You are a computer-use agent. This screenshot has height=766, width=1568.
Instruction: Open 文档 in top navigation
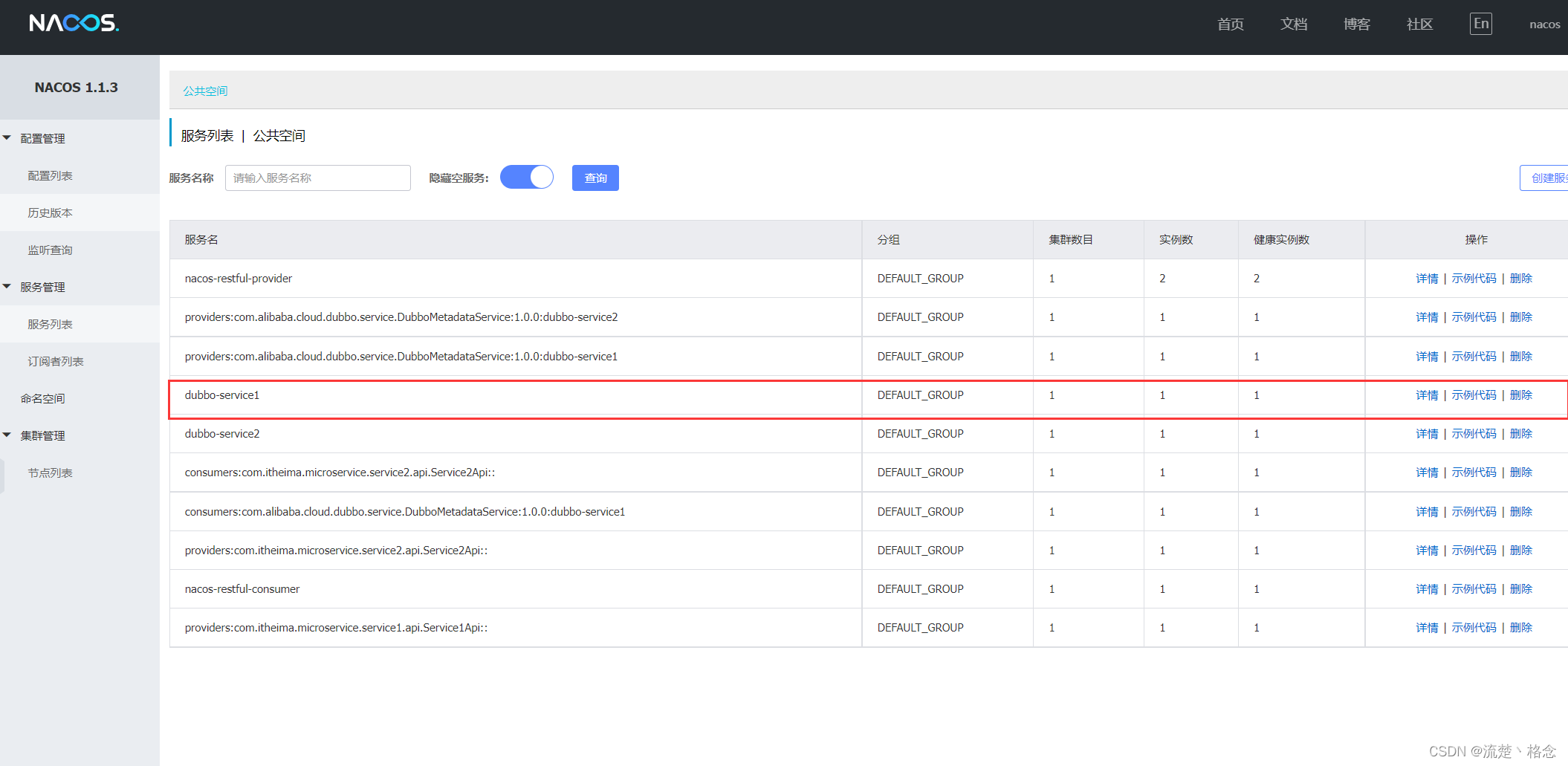(1294, 25)
